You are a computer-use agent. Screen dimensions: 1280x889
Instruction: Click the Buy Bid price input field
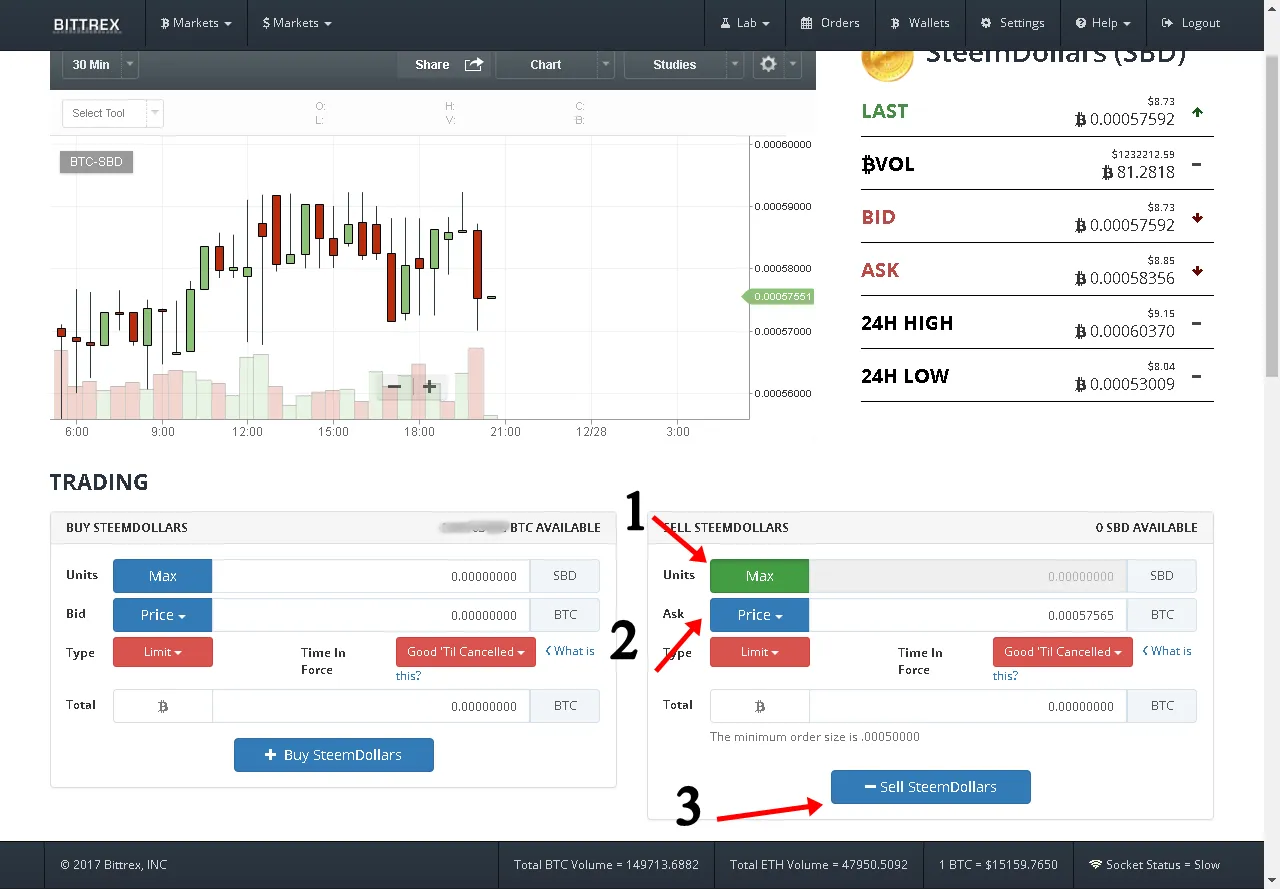(x=371, y=615)
